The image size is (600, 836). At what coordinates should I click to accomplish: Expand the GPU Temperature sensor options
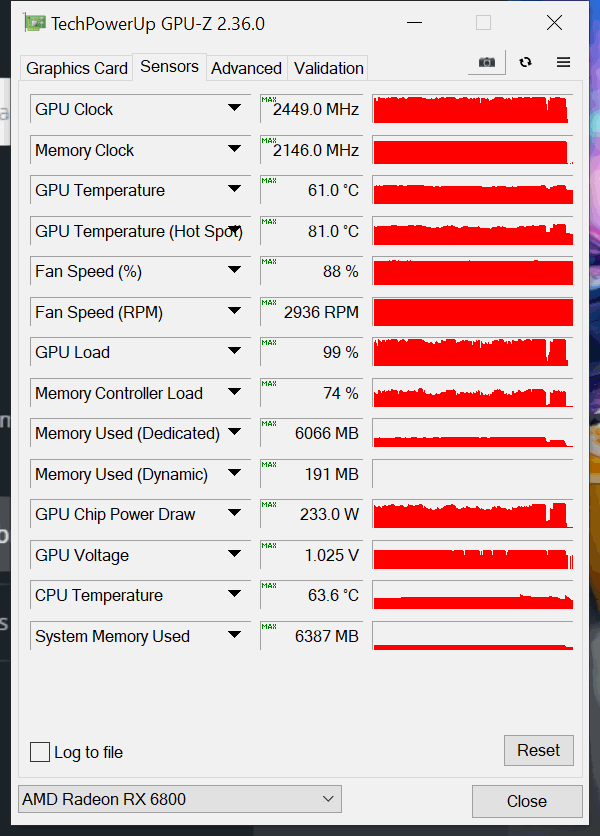234,189
